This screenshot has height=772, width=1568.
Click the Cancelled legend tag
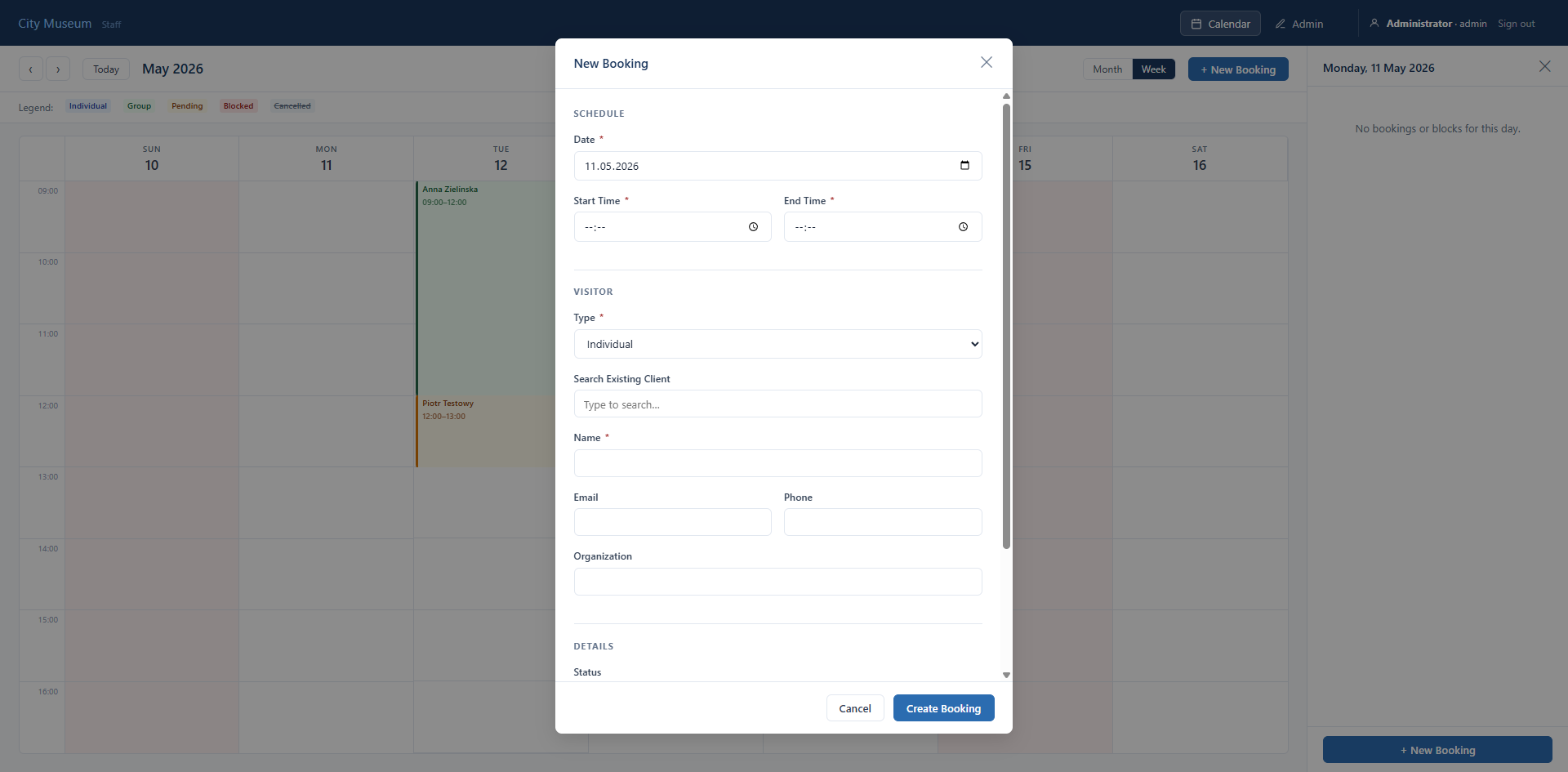(292, 106)
